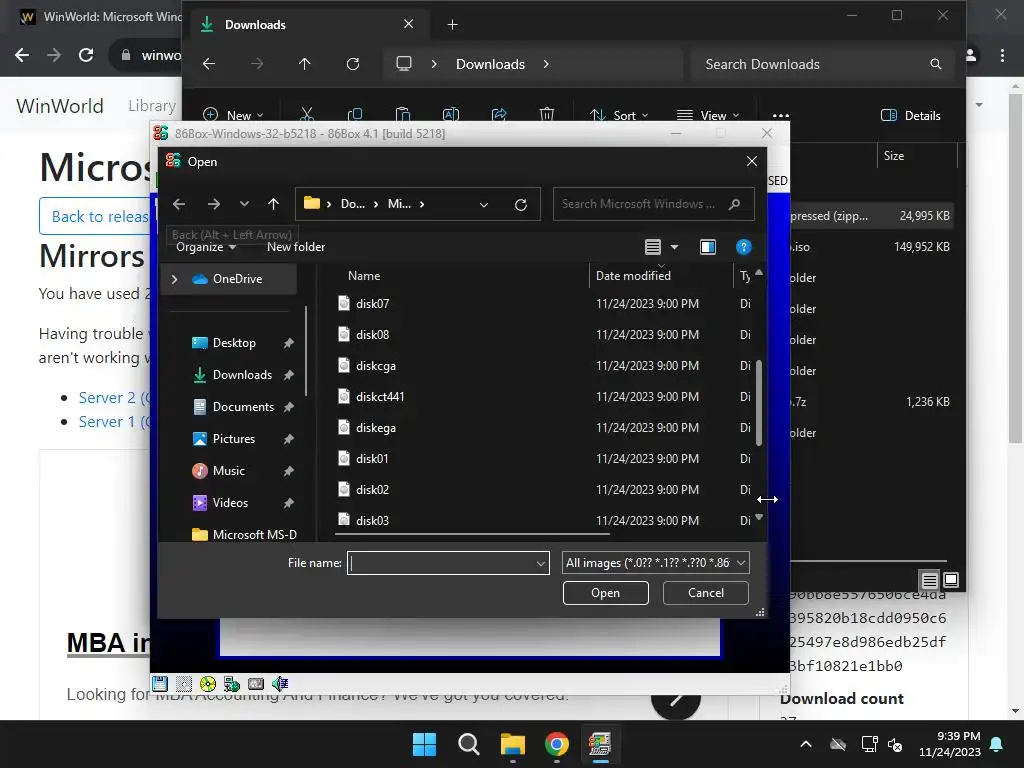Click the file list vertical scrollbar in Open dialog

(x=759, y=403)
